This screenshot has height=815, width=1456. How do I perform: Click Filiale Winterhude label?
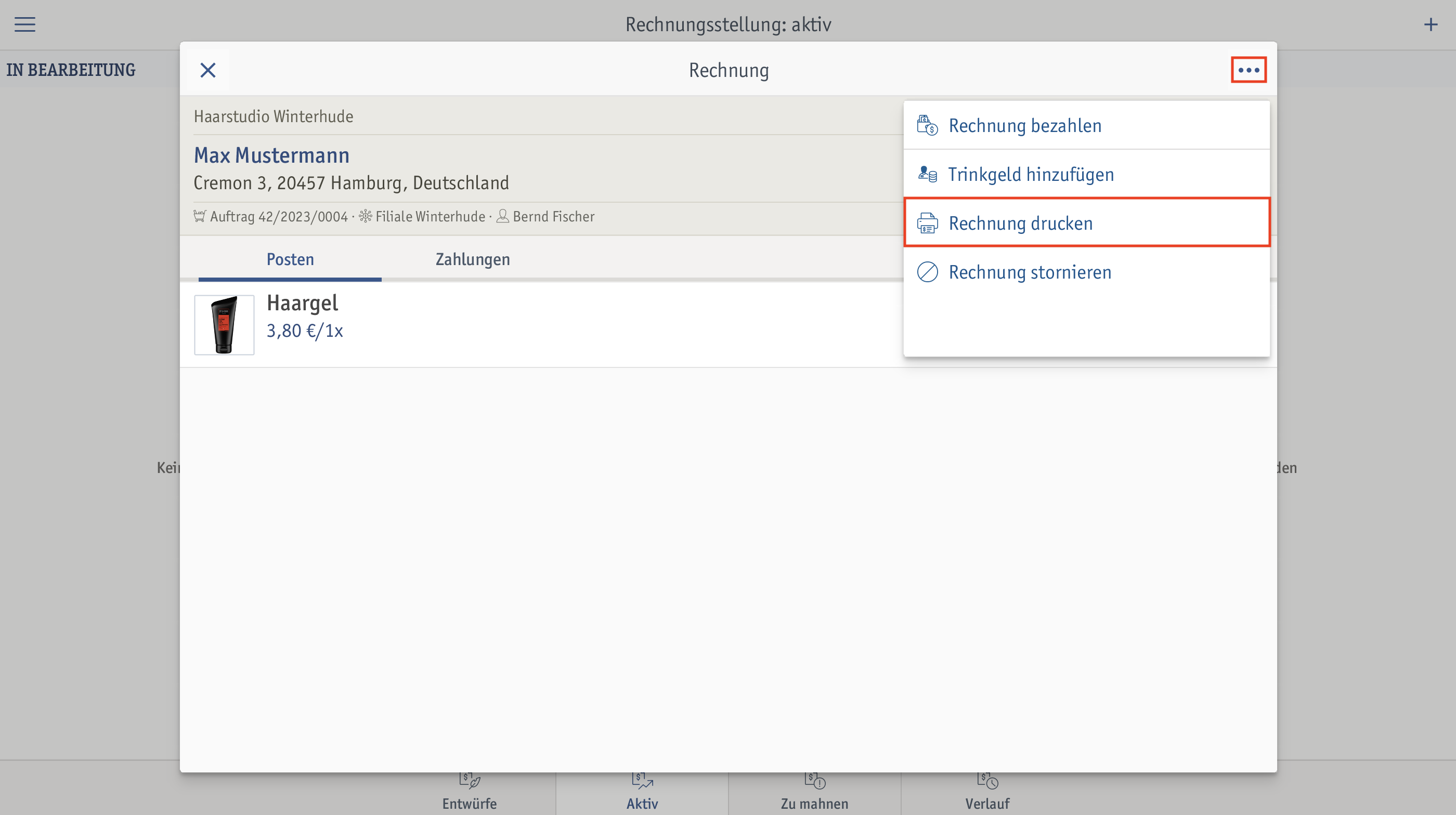pos(430,217)
